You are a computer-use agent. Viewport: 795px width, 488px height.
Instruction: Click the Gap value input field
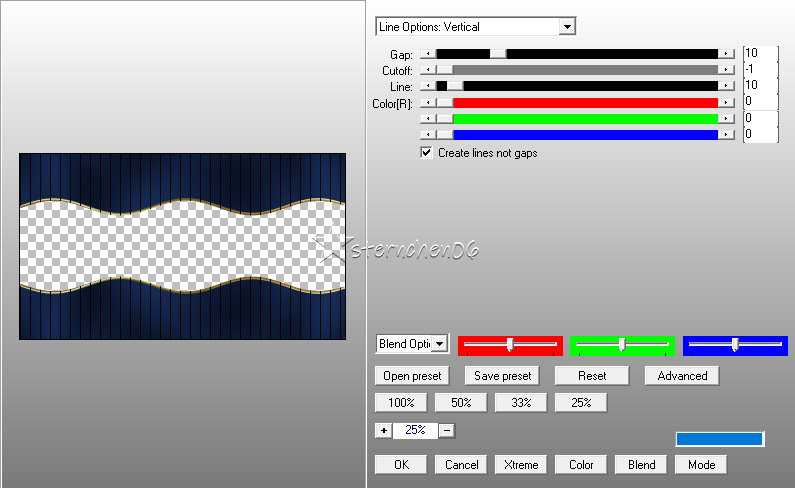tap(760, 53)
